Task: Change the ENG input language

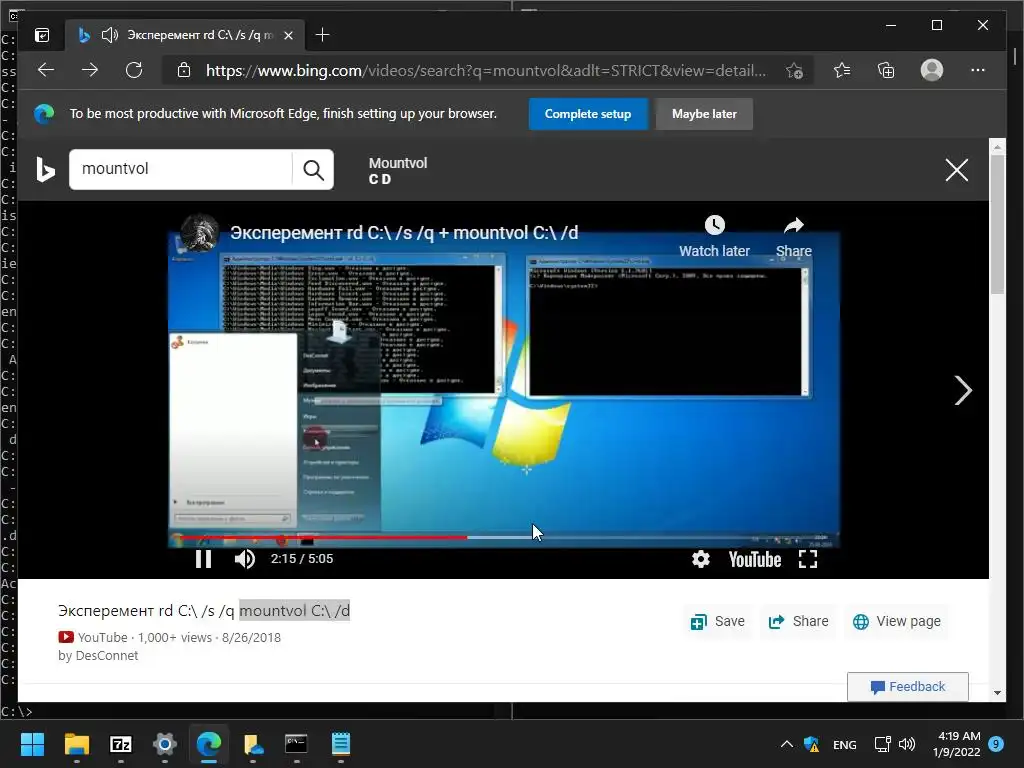Action: 844,744
